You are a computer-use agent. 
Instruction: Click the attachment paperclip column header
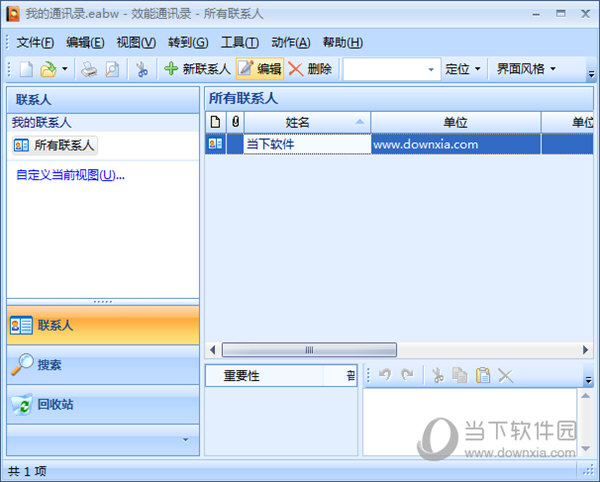click(235, 122)
